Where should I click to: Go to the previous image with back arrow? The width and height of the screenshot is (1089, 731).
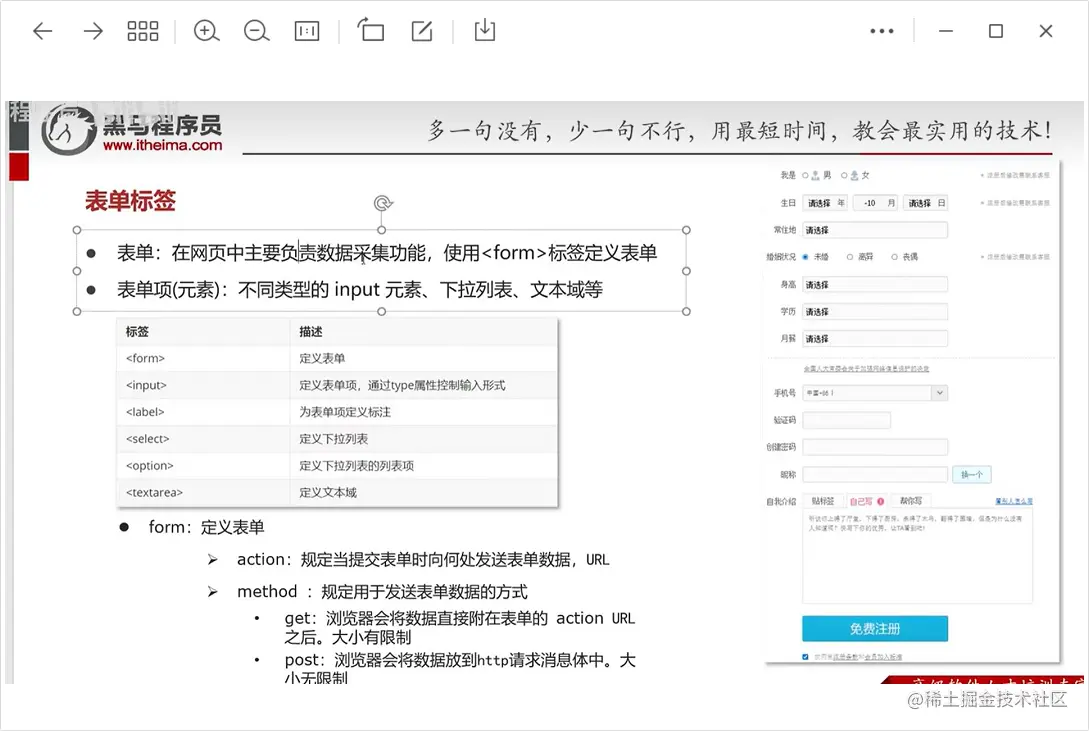pyautogui.click(x=43, y=31)
